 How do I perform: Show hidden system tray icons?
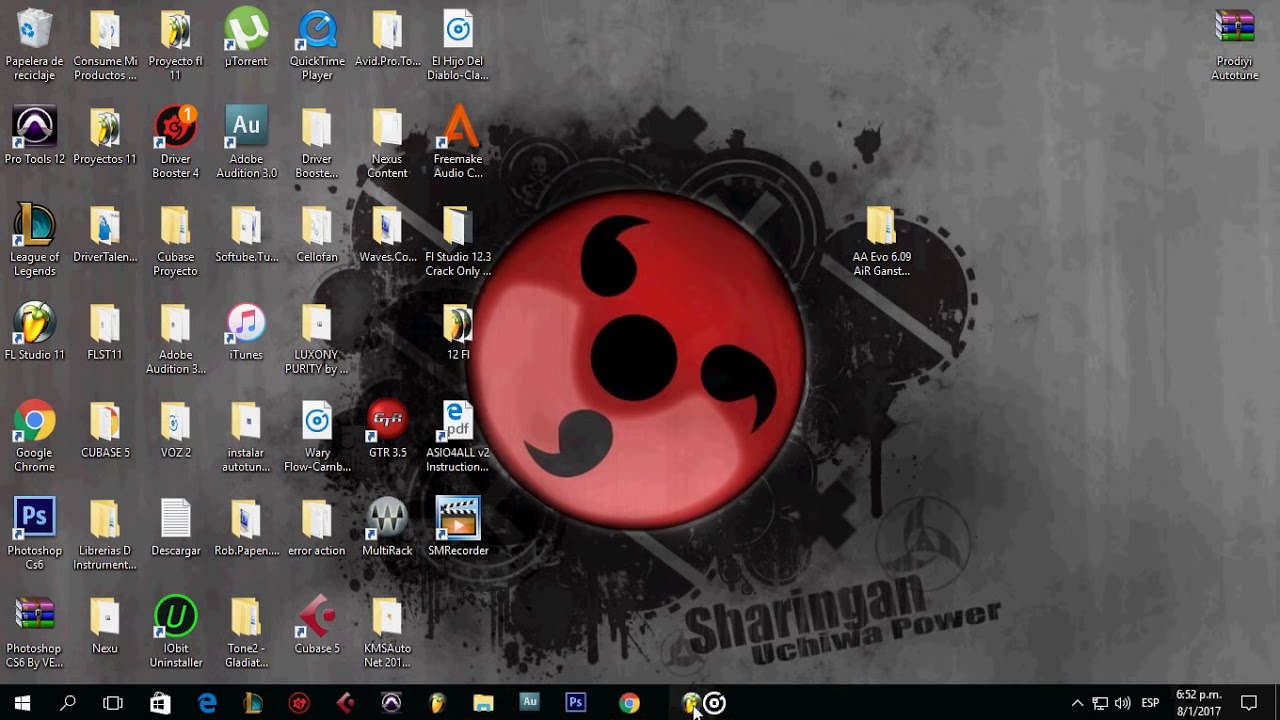point(1077,703)
